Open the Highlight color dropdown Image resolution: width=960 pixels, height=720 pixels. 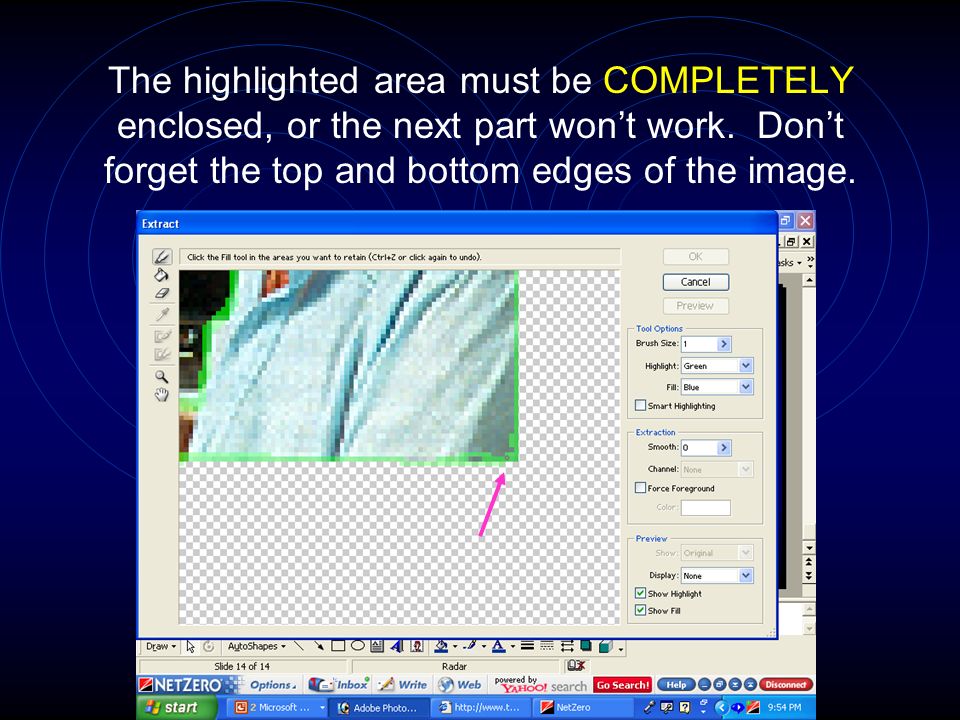[746, 366]
